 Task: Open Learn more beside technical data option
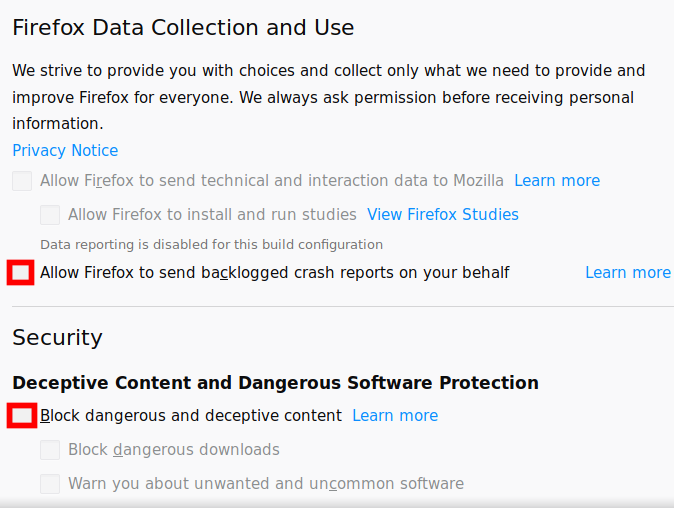[x=557, y=181]
